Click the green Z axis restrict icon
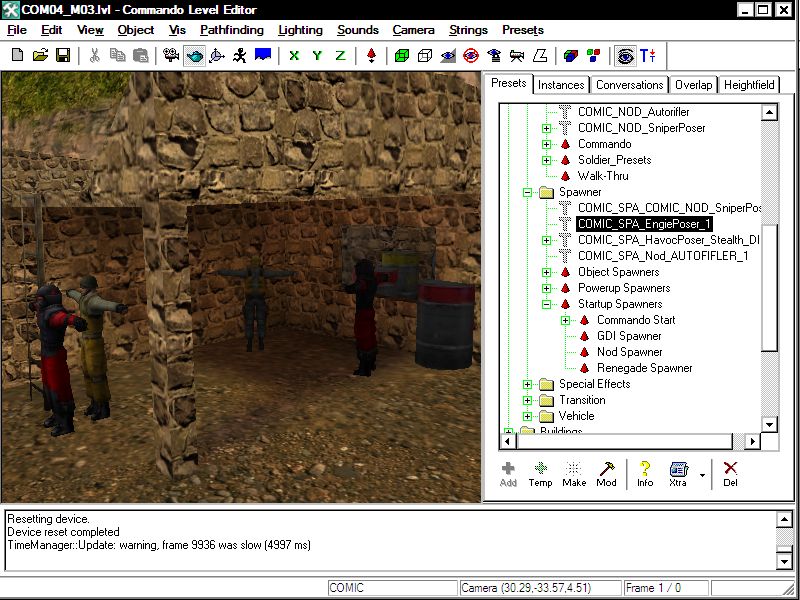Screen dimensions: 800x600 [x=340, y=55]
